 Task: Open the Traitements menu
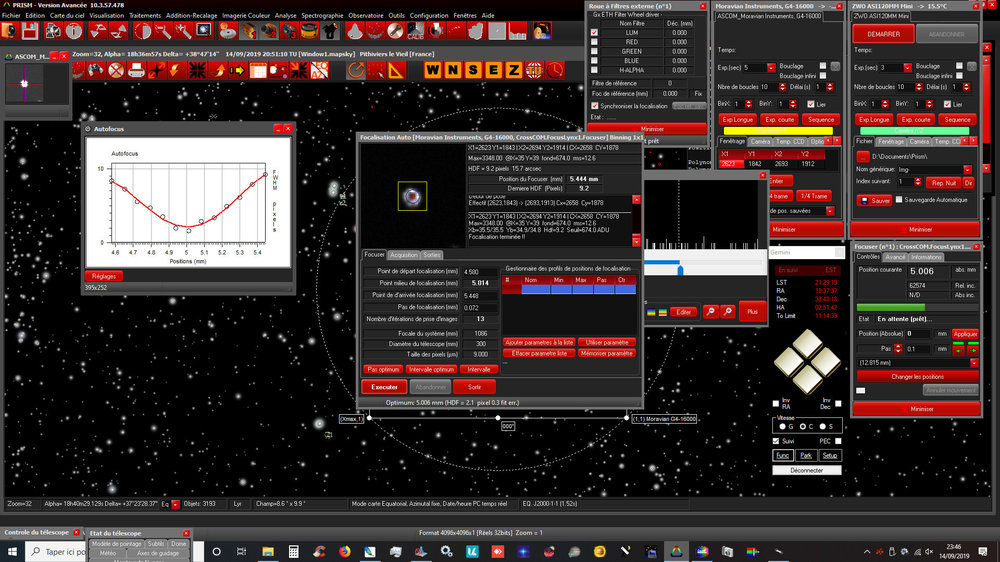point(145,15)
